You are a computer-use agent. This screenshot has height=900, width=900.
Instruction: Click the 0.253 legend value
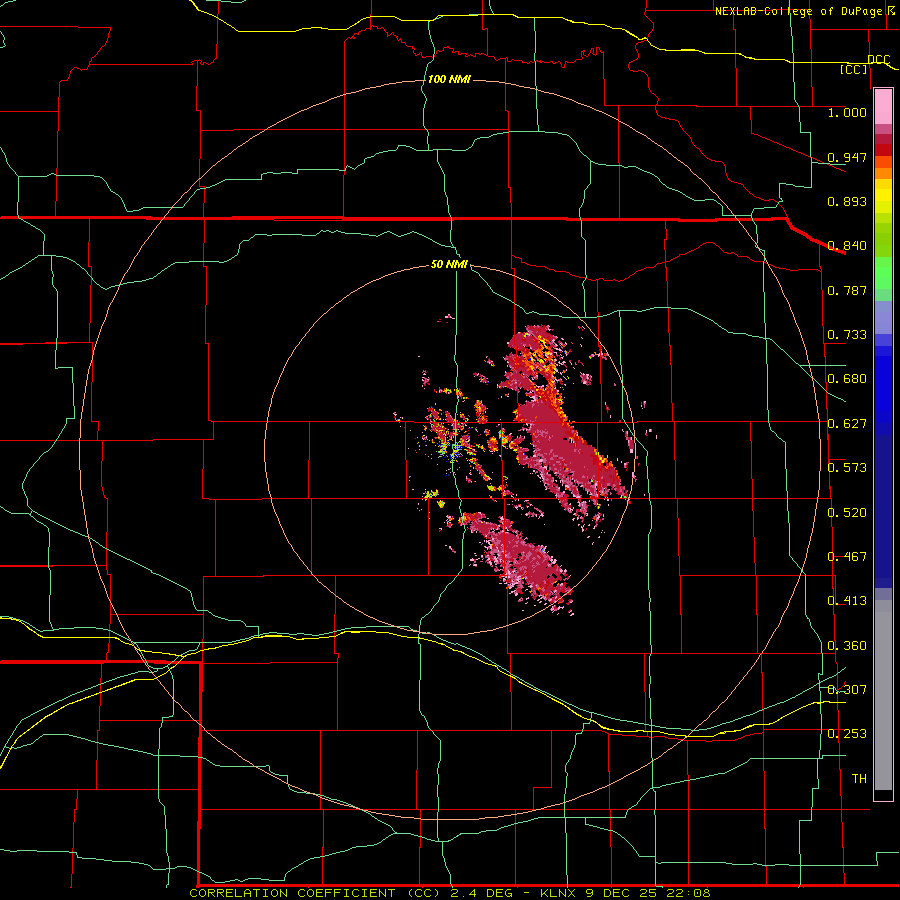847,734
